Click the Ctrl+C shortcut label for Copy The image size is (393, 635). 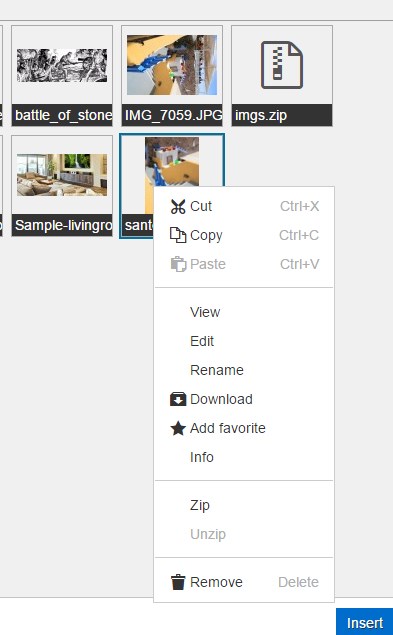coord(299,235)
